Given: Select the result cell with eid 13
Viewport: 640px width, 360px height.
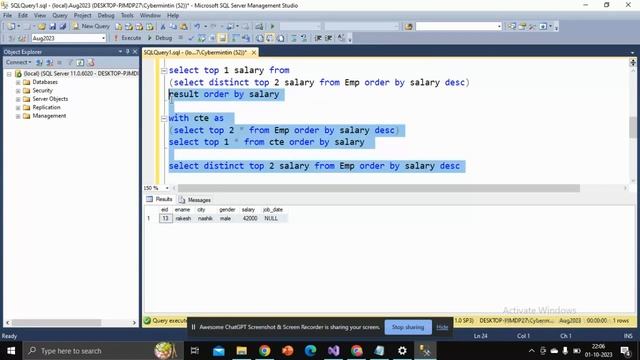Looking at the screenshot, I should tap(165, 218).
